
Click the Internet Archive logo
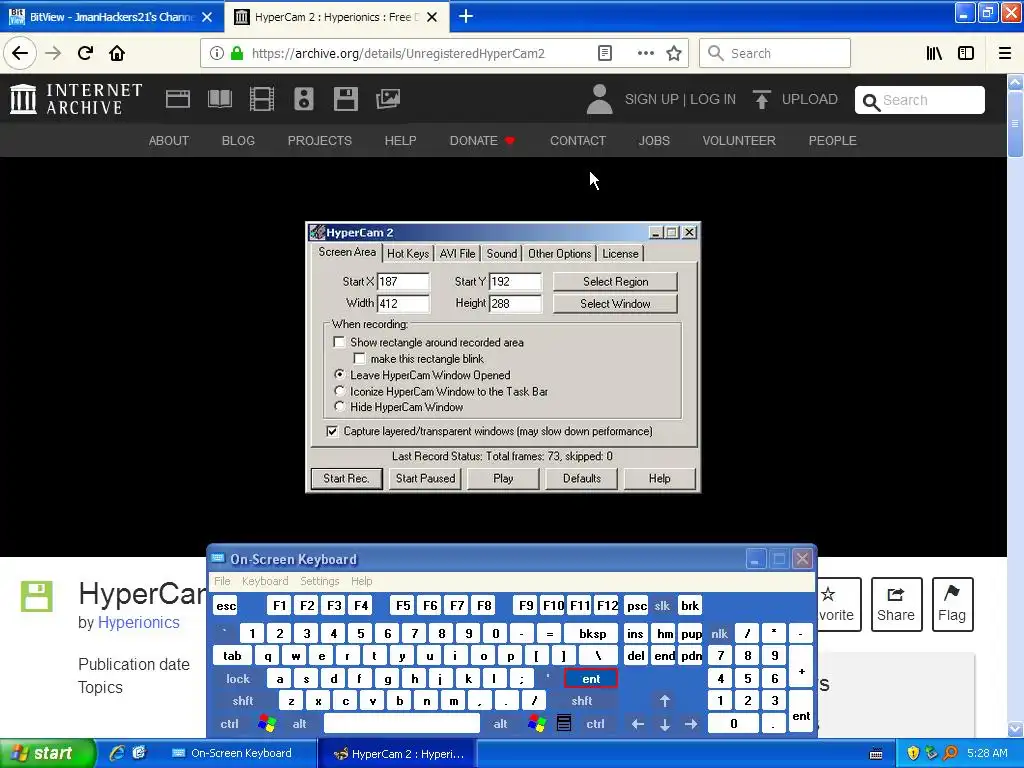click(x=76, y=99)
